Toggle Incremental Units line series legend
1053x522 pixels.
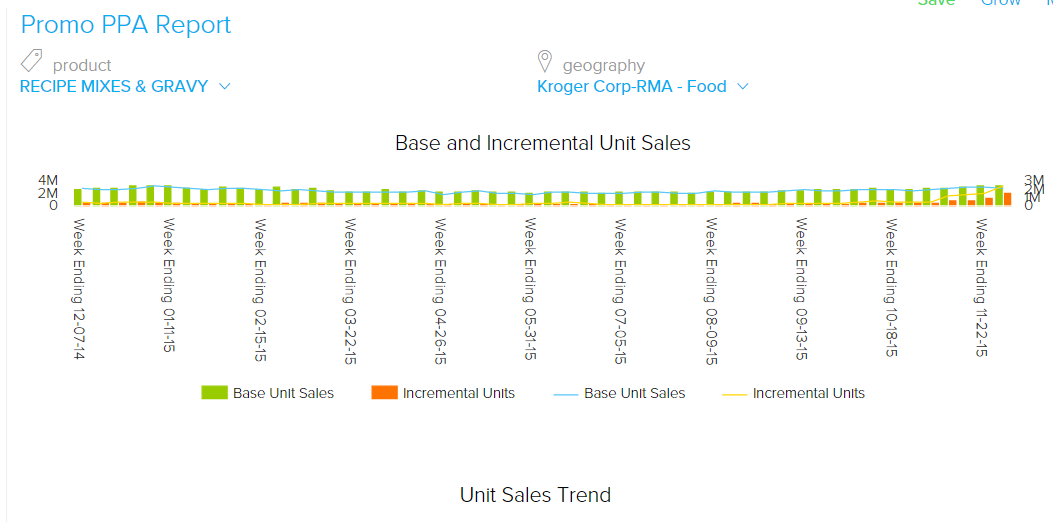pyautogui.click(x=808, y=393)
